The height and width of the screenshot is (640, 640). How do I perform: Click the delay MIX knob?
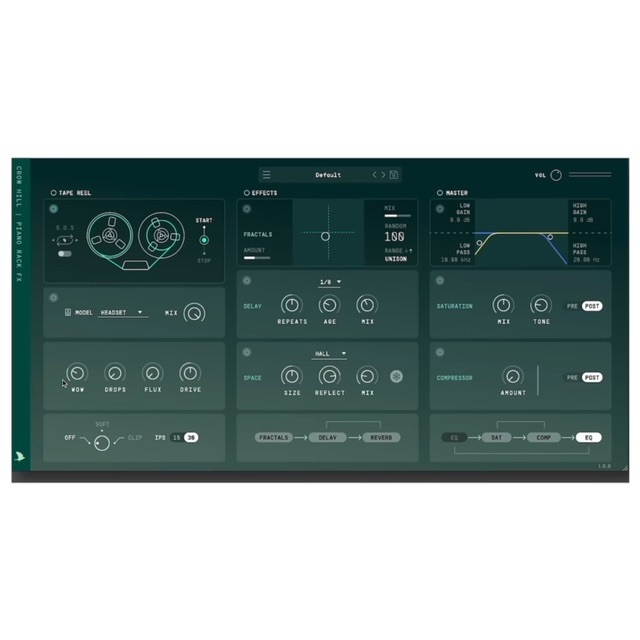(x=367, y=305)
